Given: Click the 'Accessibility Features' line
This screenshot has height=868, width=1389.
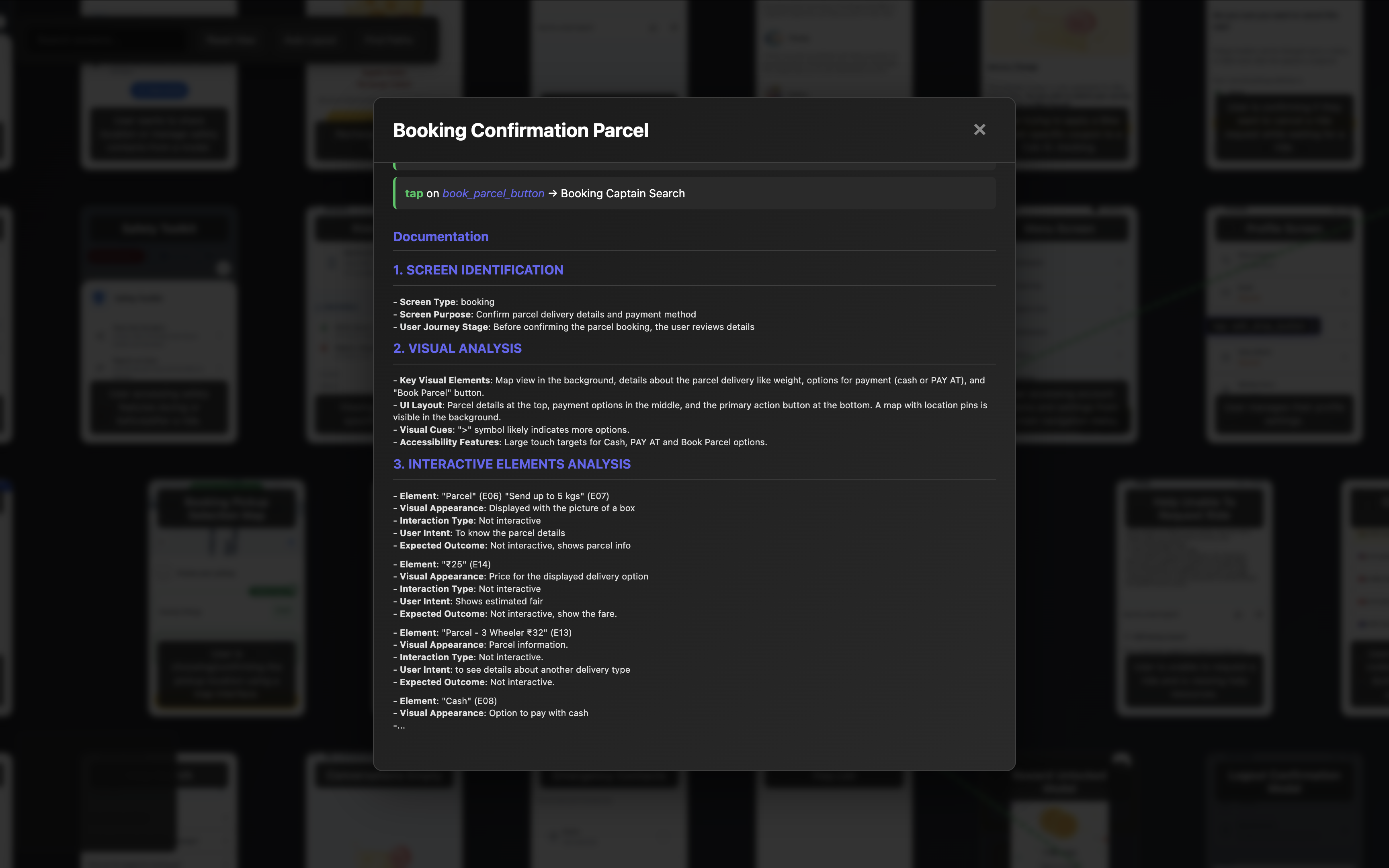Looking at the screenshot, I should (580, 442).
